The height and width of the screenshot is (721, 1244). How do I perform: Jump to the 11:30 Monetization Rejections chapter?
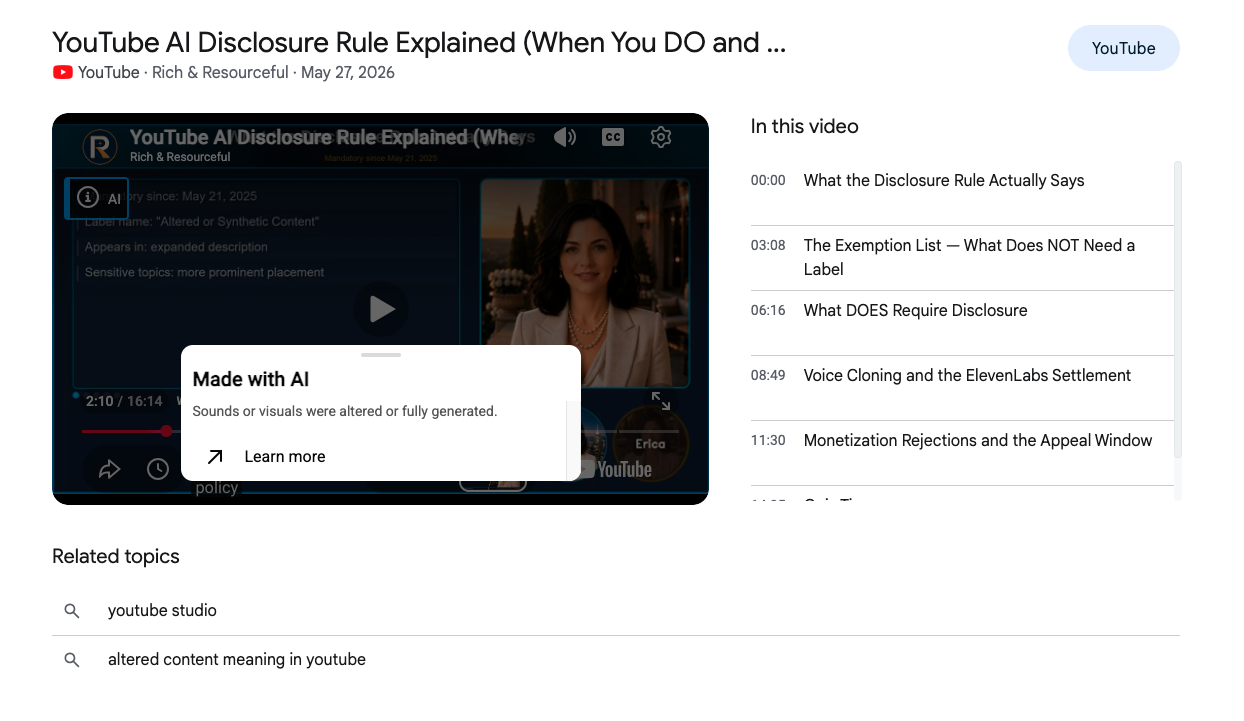pos(962,452)
